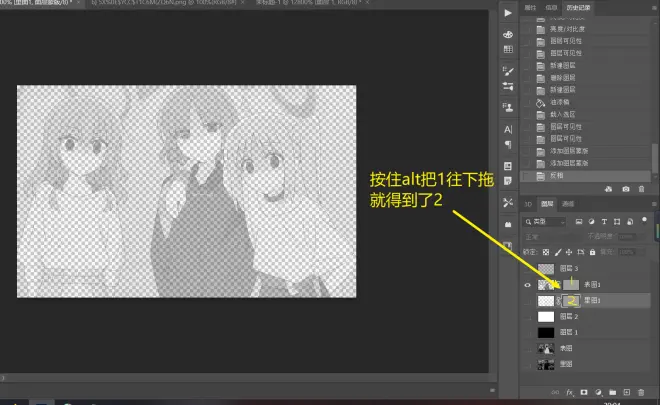
Task: Open the layer filter 类型 dropdown
Action: point(544,221)
